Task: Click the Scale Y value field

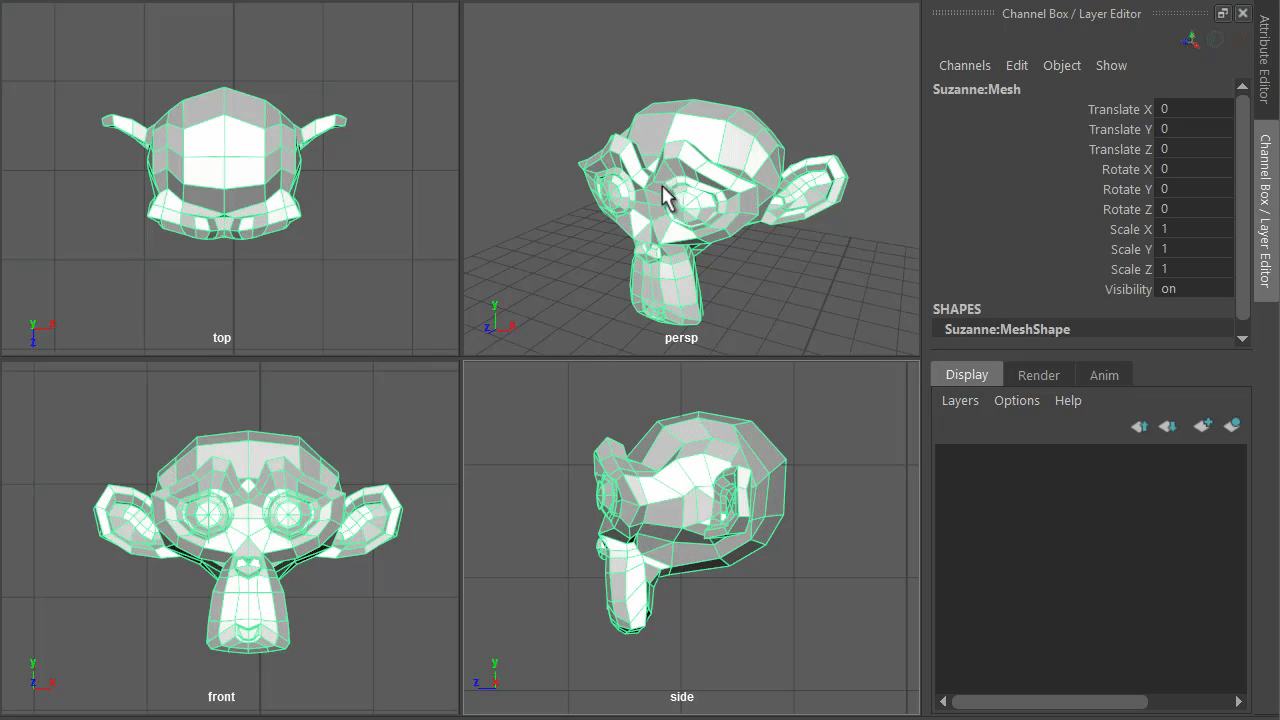Action: click(x=1194, y=249)
